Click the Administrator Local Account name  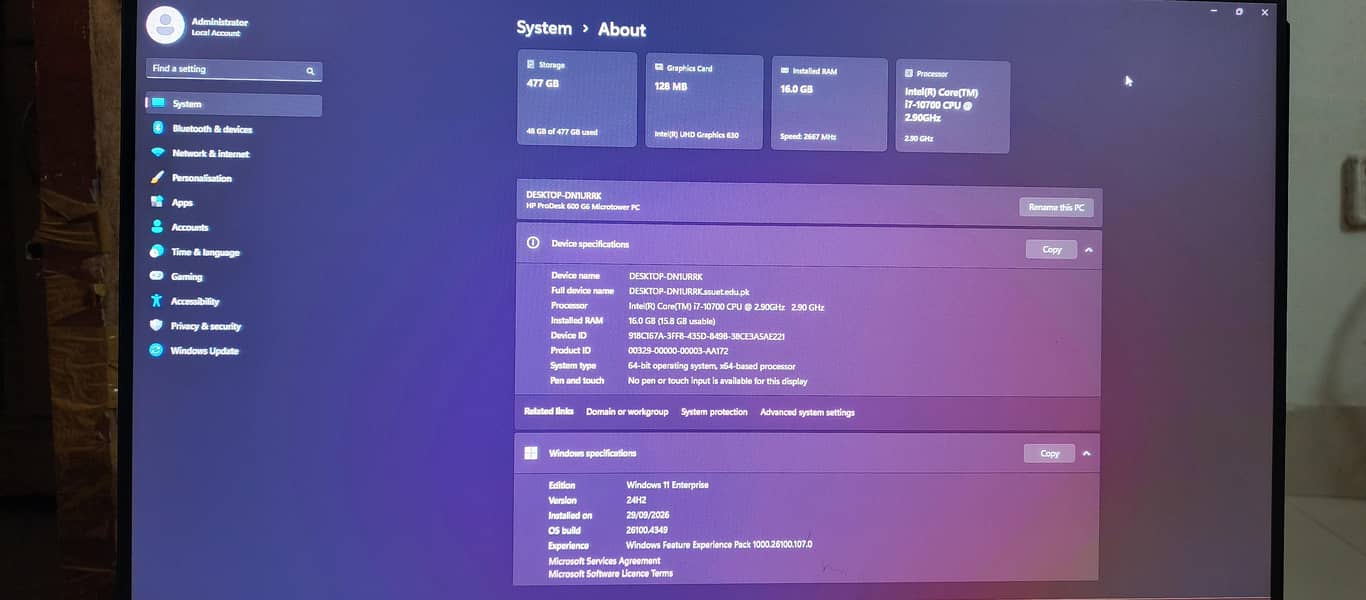219,27
